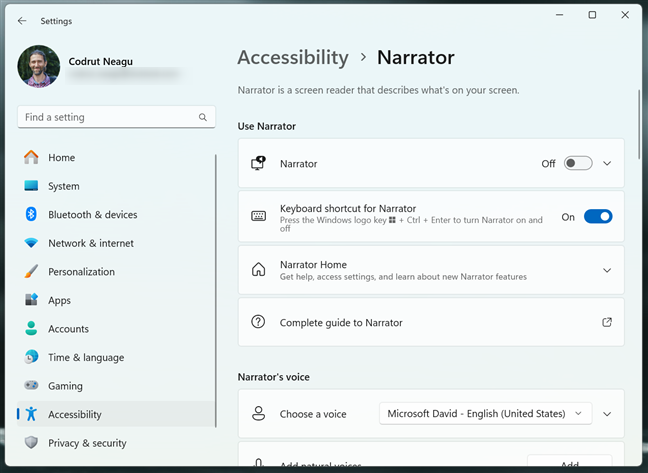
Task: Click the Find a setting search box
Action: click(116, 117)
